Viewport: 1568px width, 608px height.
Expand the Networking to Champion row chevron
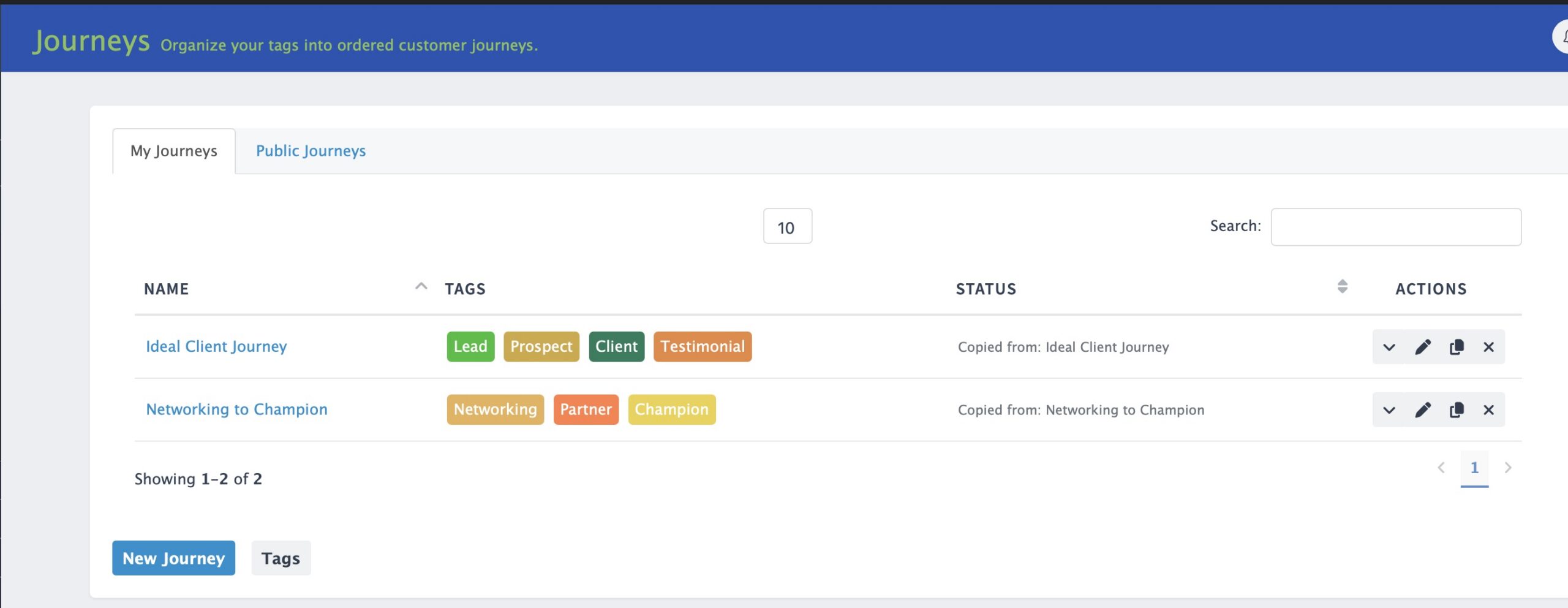point(1389,410)
